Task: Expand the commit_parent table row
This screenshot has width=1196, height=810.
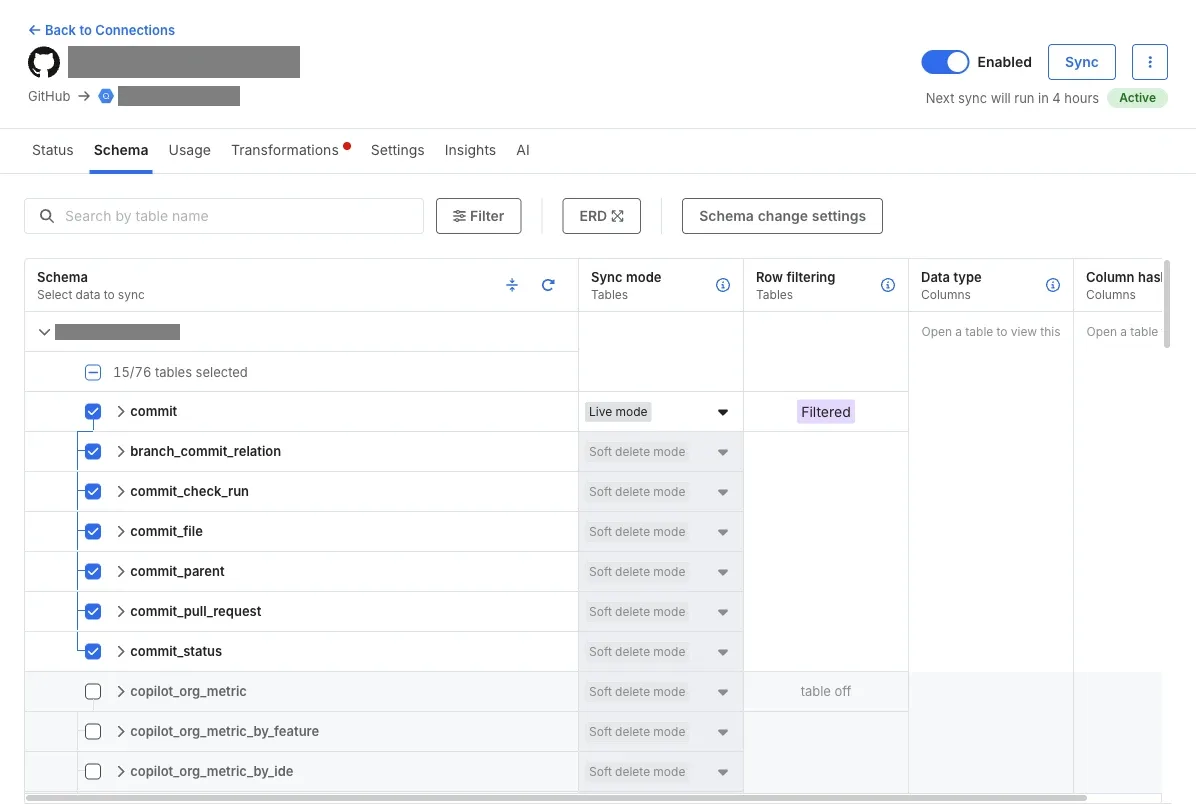Action: point(121,571)
